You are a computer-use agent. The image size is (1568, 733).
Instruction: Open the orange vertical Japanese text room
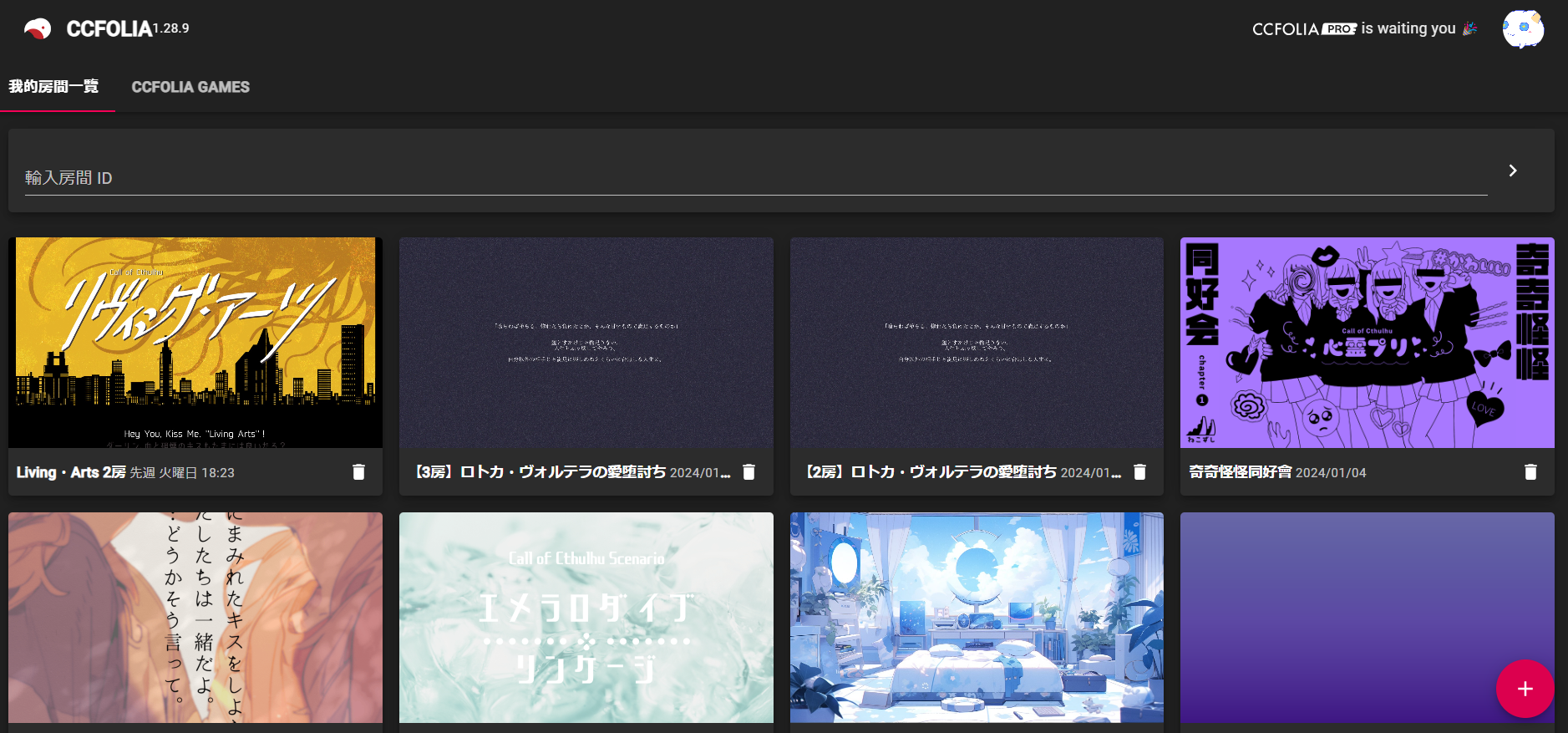pyautogui.click(x=195, y=618)
